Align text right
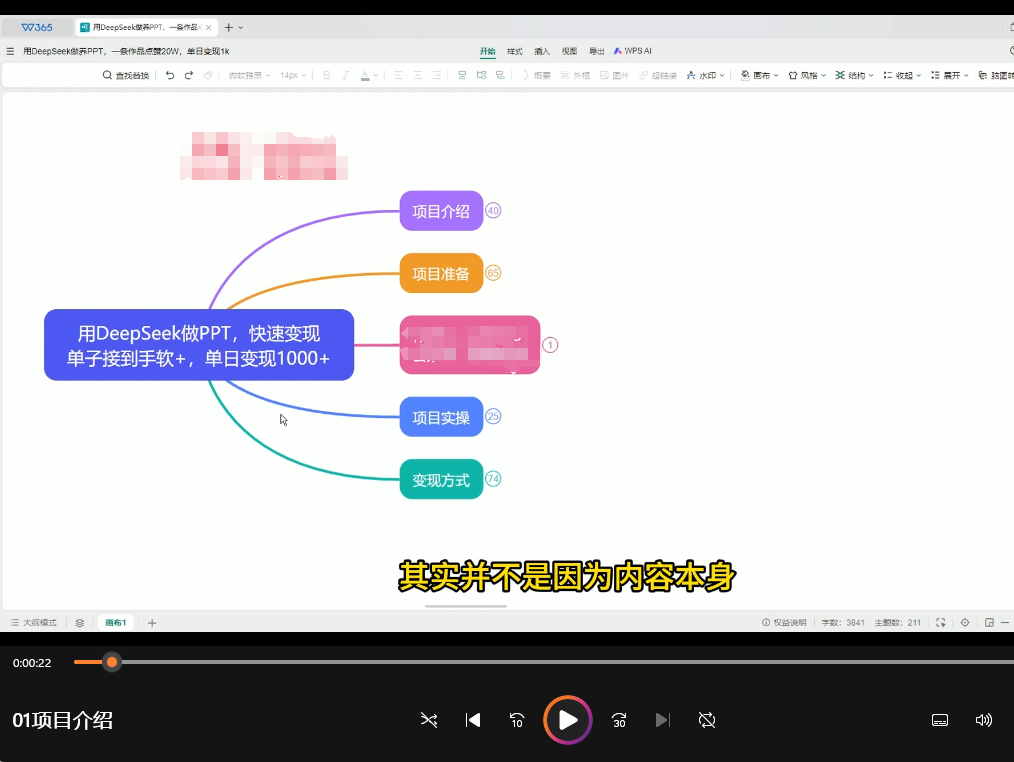The width and height of the screenshot is (1014, 762). 437,75
